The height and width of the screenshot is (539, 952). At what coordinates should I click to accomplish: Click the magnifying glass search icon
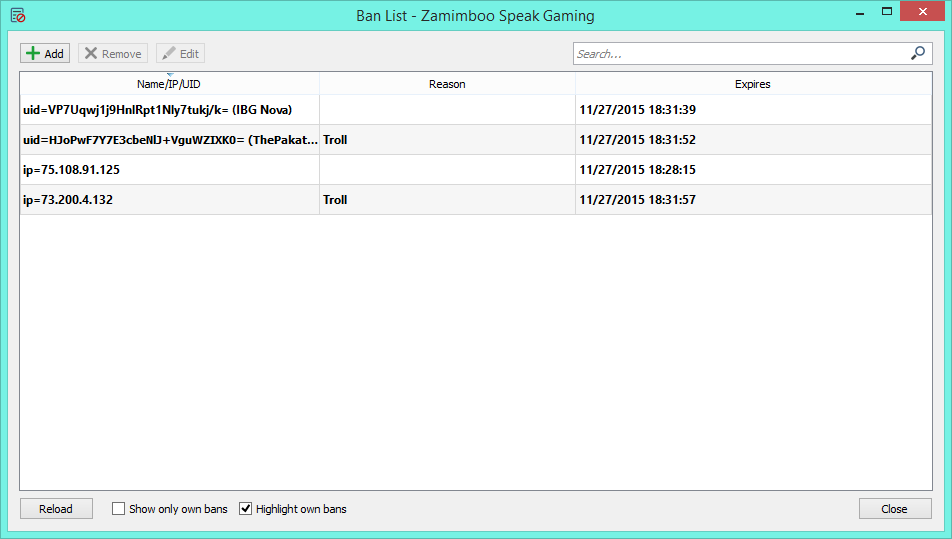[x=918, y=53]
